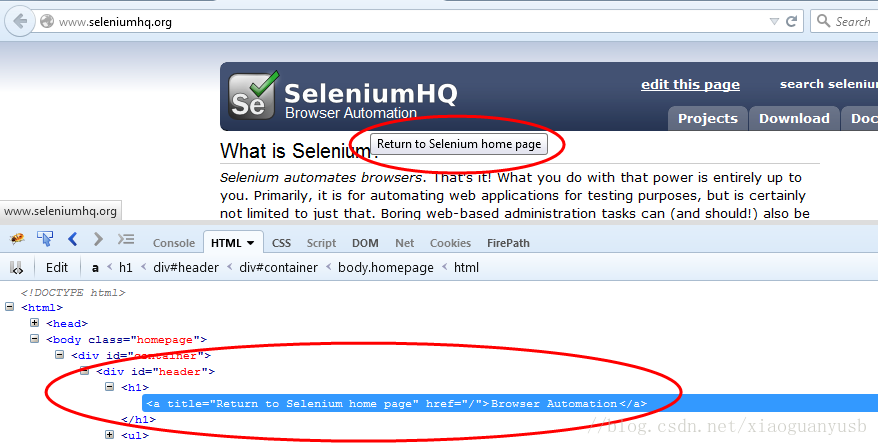Click the Edit button in HTML panel
878x446 pixels.
point(57,267)
